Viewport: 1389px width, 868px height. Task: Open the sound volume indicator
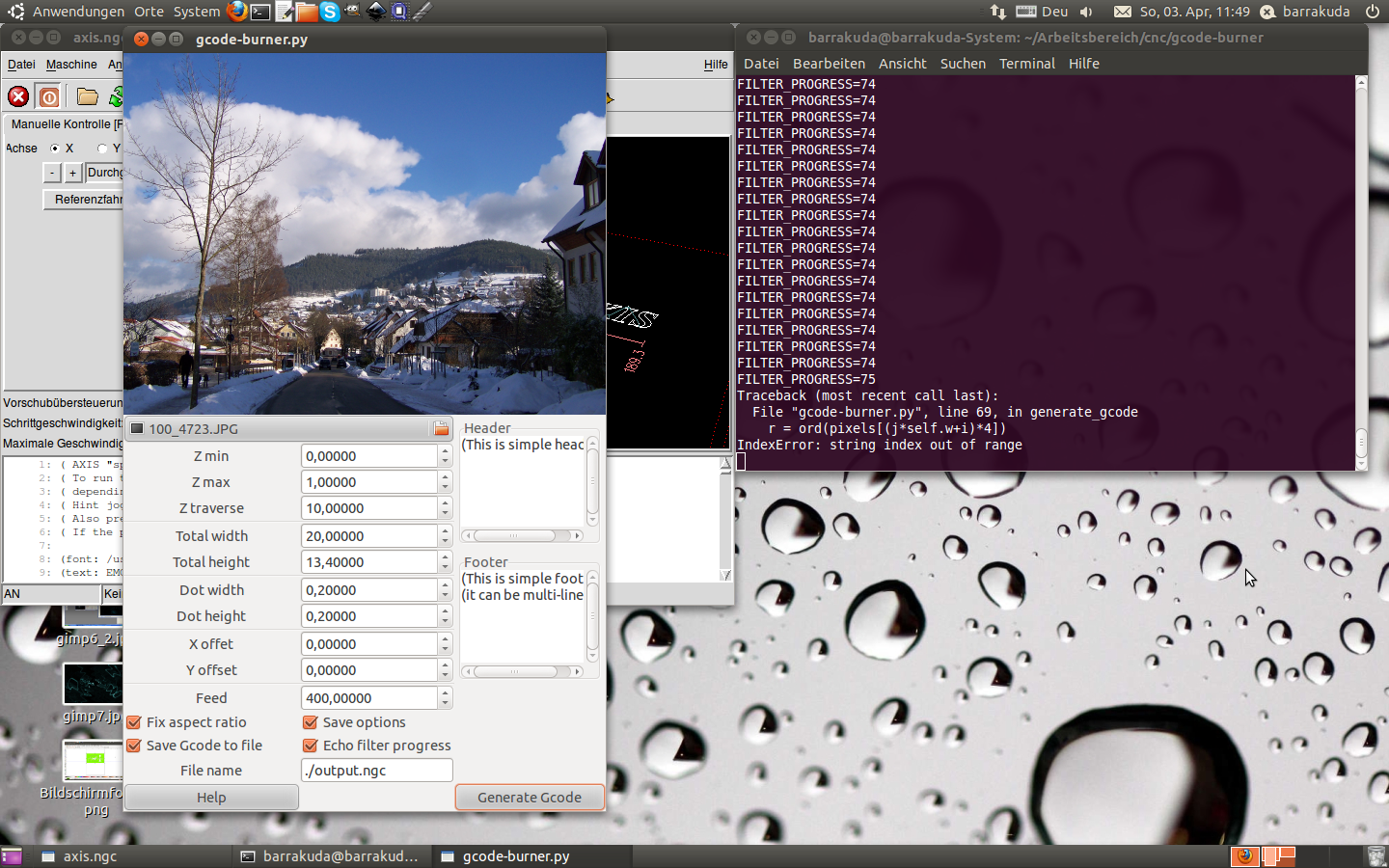(x=1086, y=12)
